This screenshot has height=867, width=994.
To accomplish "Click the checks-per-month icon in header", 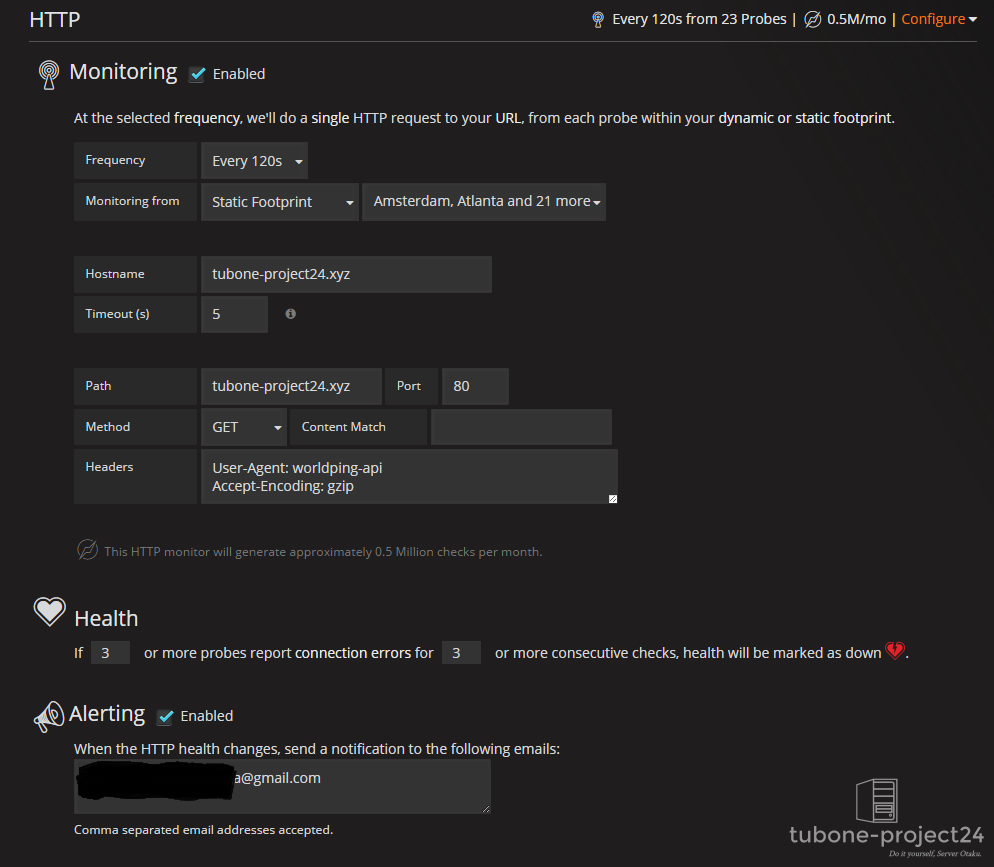I will [x=812, y=19].
